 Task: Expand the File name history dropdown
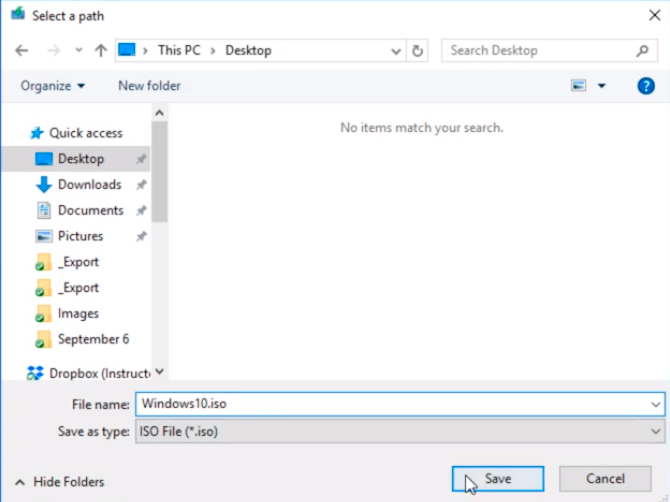[655, 404]
